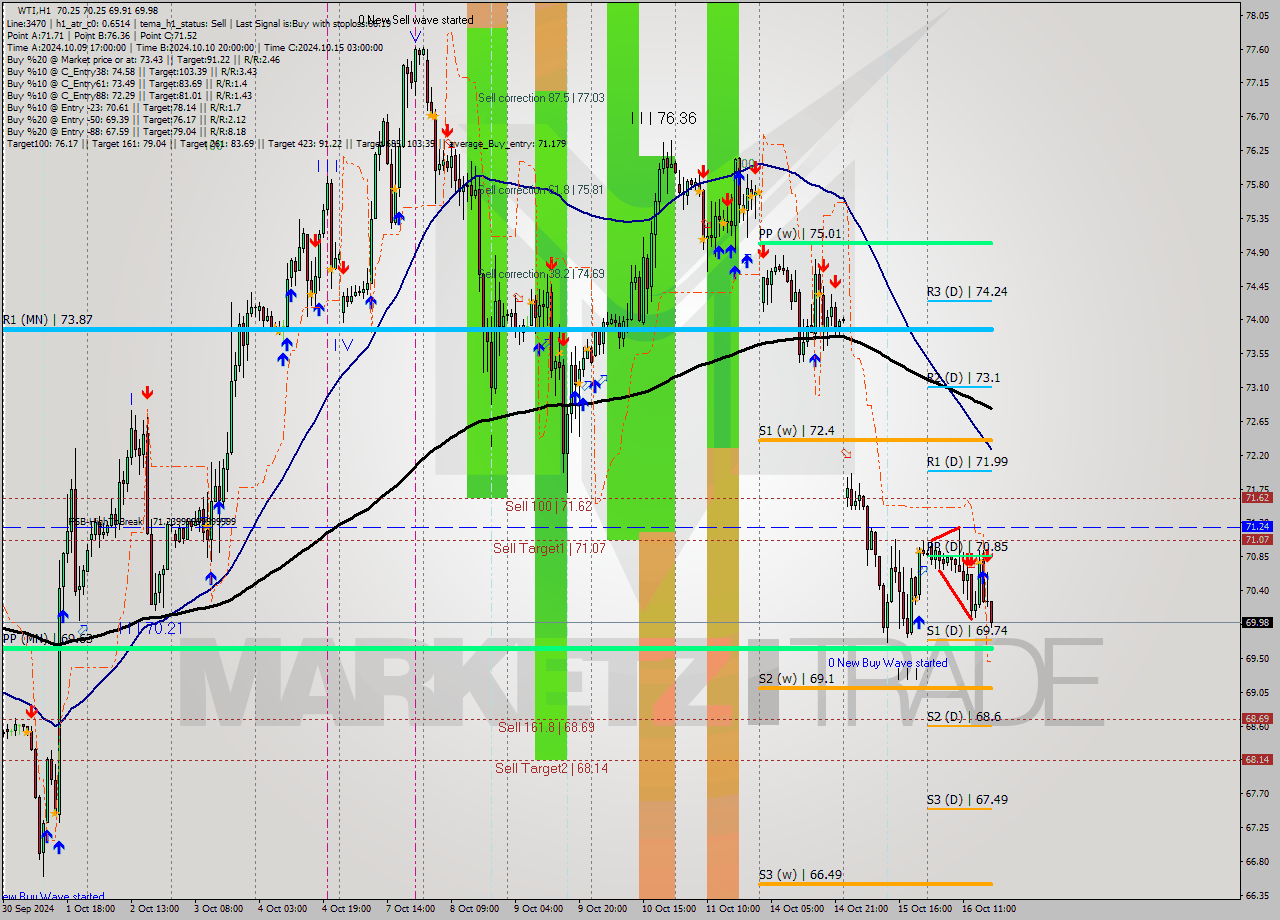Viewport: 1280px width, 920px height.
Task: Click 'Sell correction 38.2 | 74.69' label
Action: point(541,274)
